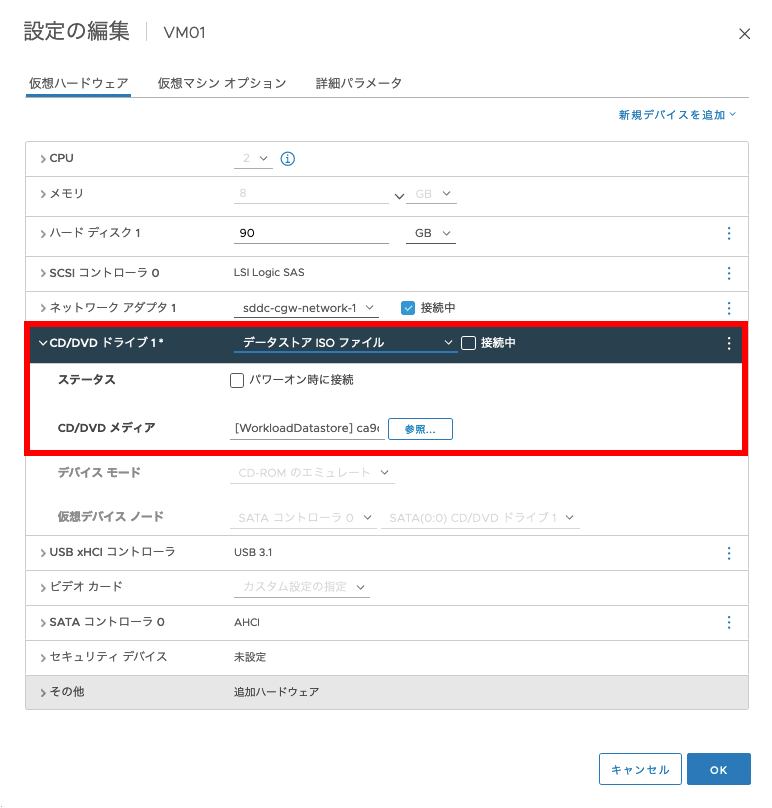
Task: Click hard disk size field showing 90
Action: coord(311,233)
